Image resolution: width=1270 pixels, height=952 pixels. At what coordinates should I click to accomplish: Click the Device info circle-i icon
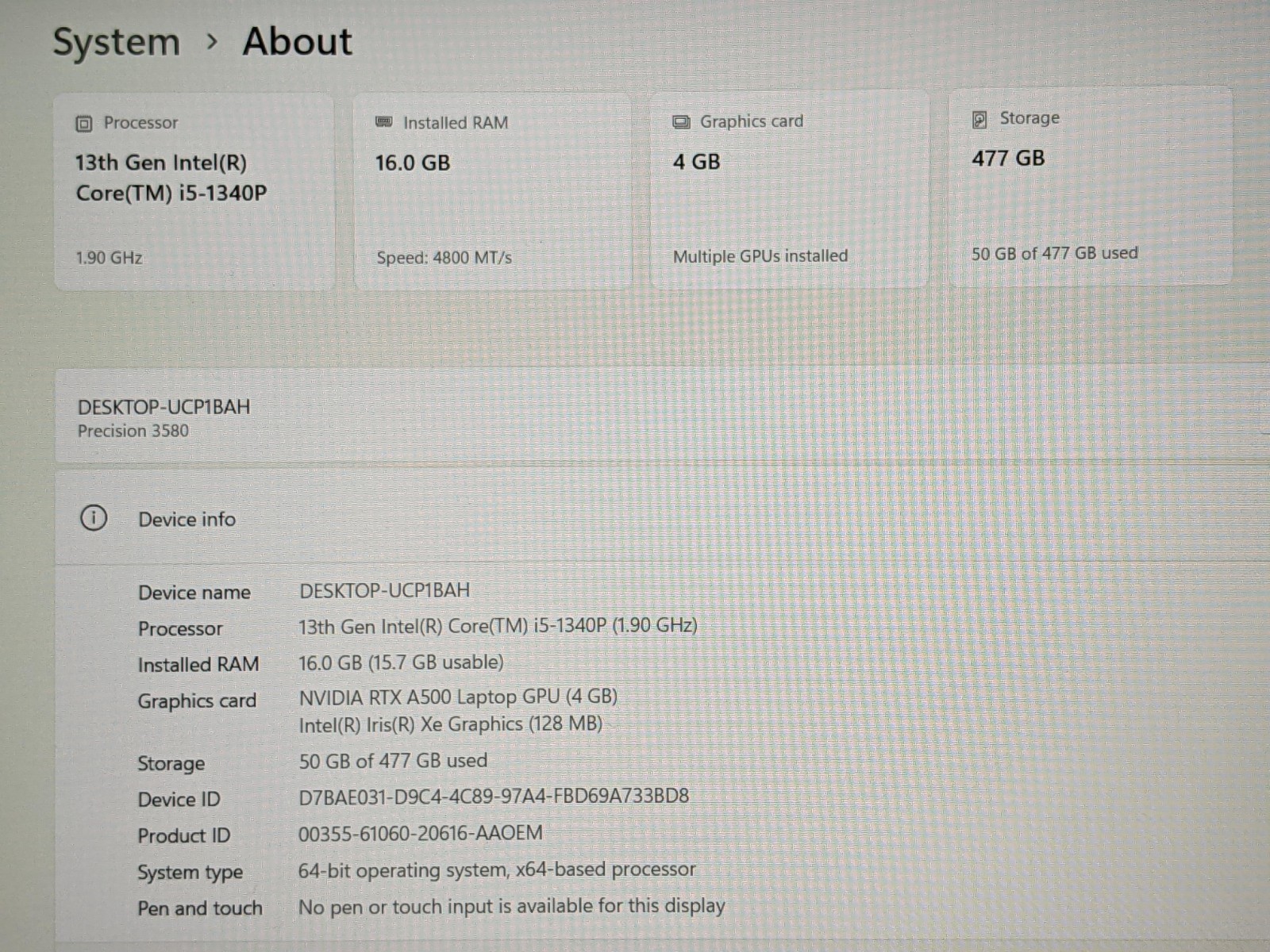pyautogui.click(x=94, y=518)
